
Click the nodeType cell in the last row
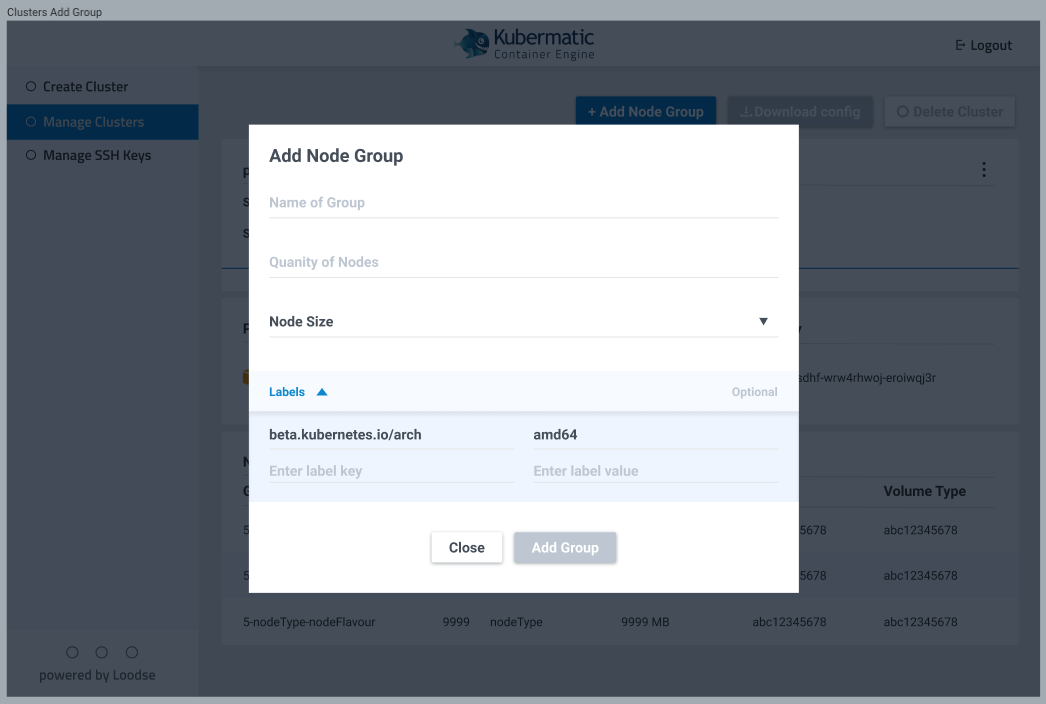tap(516, 622)
